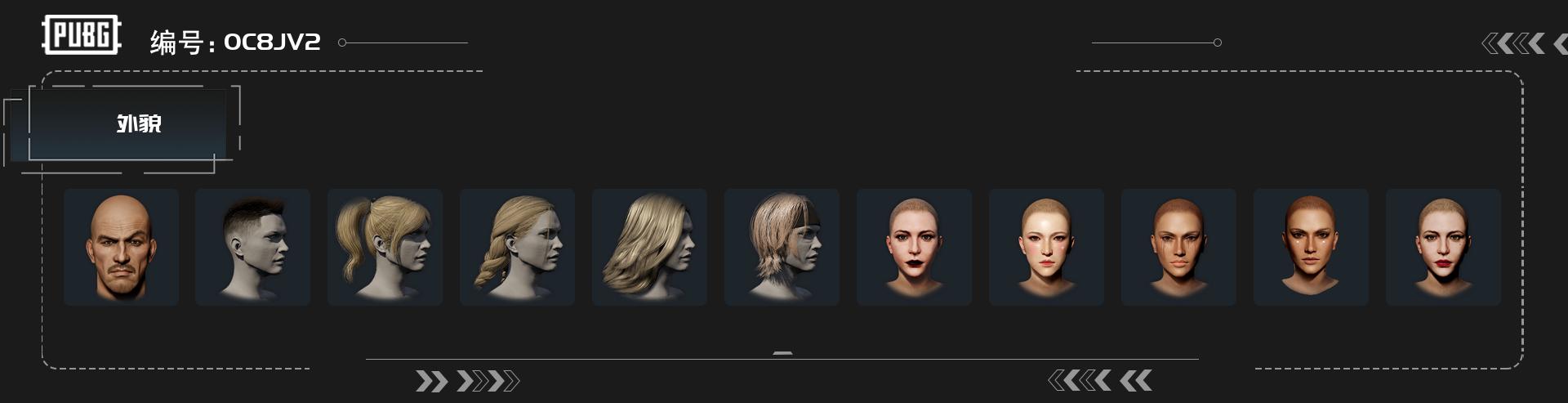
Task: Choose the tan female face with tear marks
Action: coord(1179,248)
